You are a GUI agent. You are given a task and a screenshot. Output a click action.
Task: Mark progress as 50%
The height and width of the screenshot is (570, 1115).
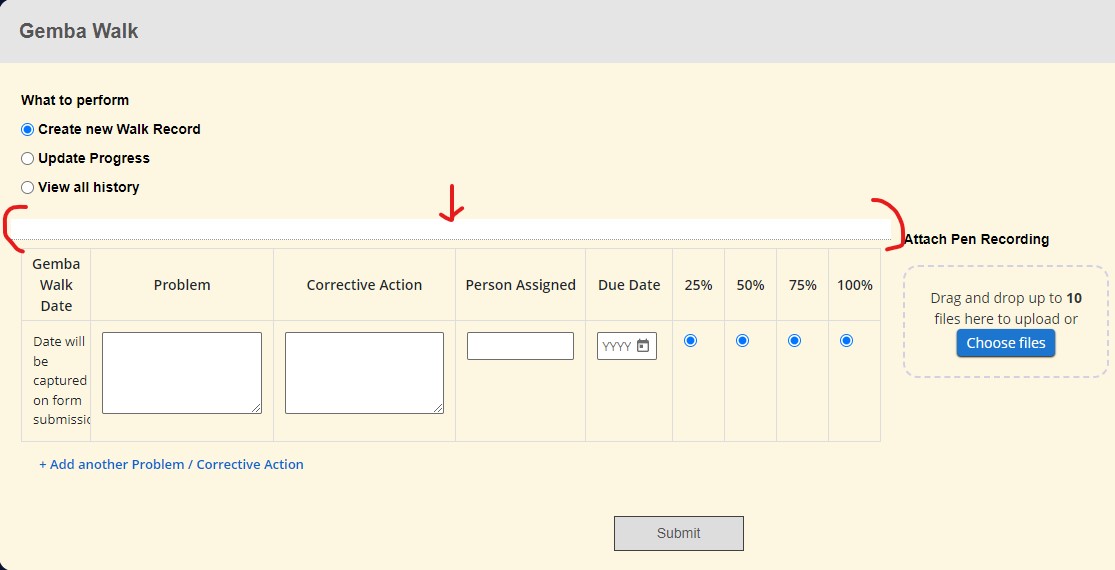pos(742,341)
